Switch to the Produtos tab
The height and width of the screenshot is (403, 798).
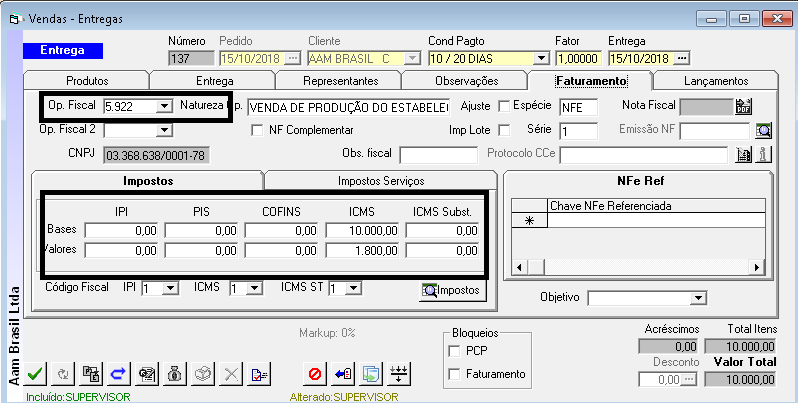click(86, 81)
